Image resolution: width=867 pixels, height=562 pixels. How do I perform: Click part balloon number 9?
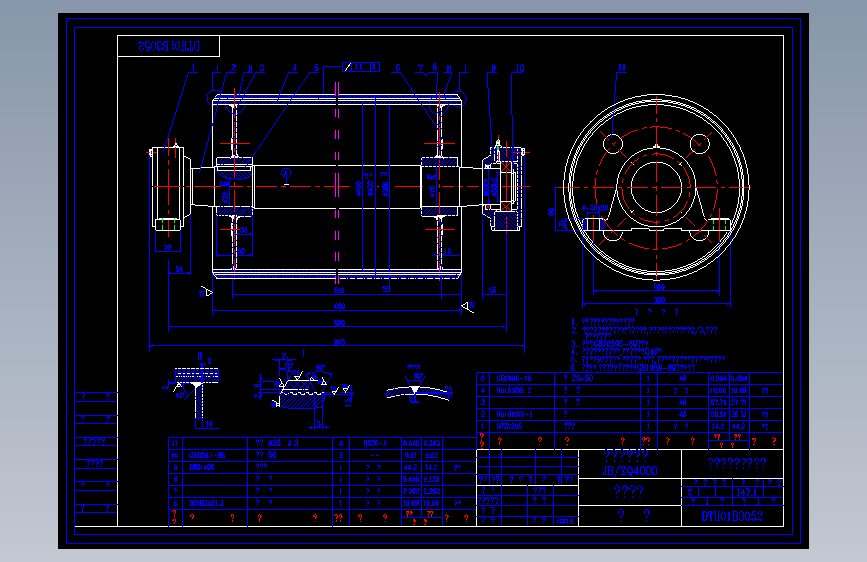(x=493, y=68)
